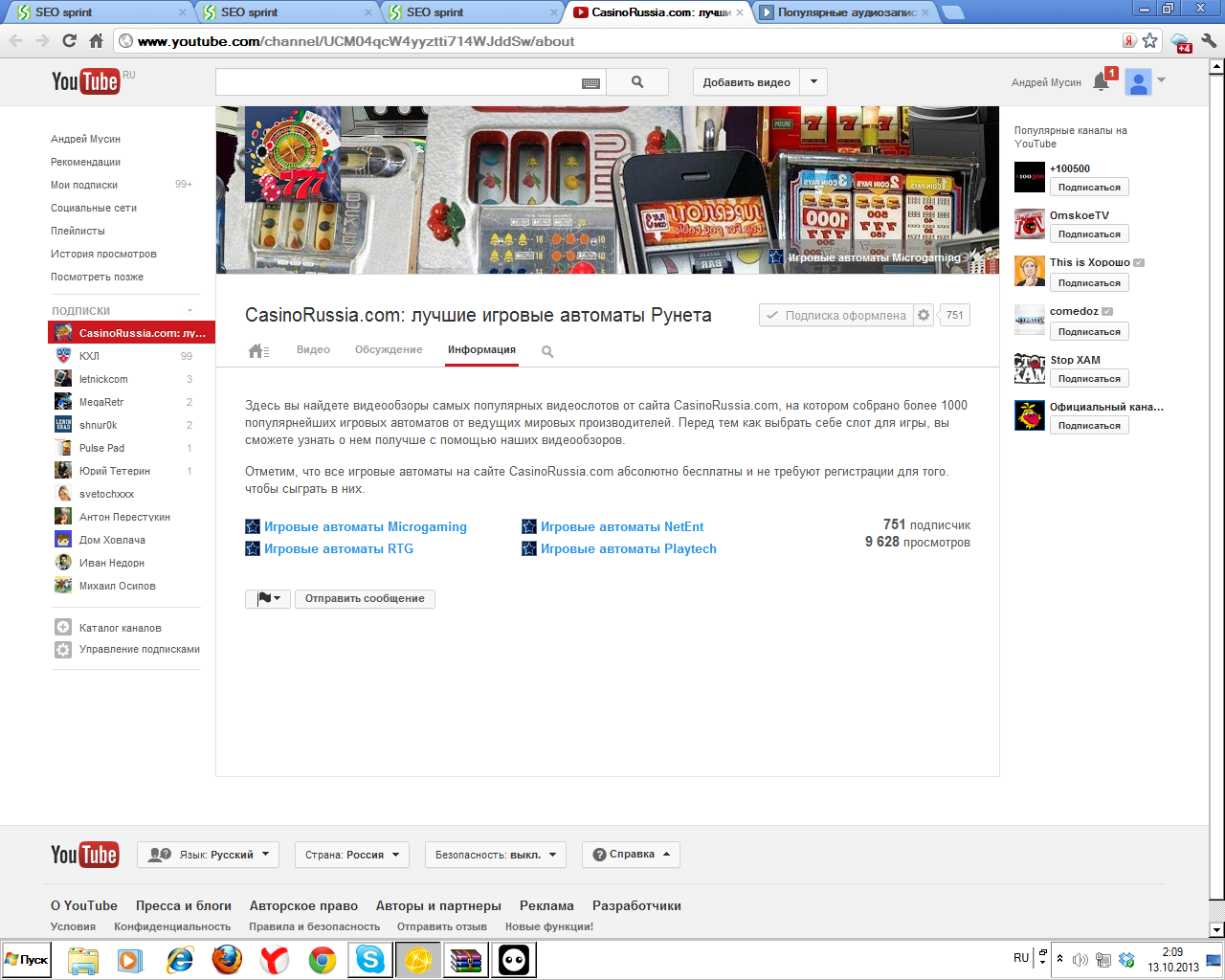Go to channel home icon tab
This screenshot has height=980, width=1225.
point(258,350)
